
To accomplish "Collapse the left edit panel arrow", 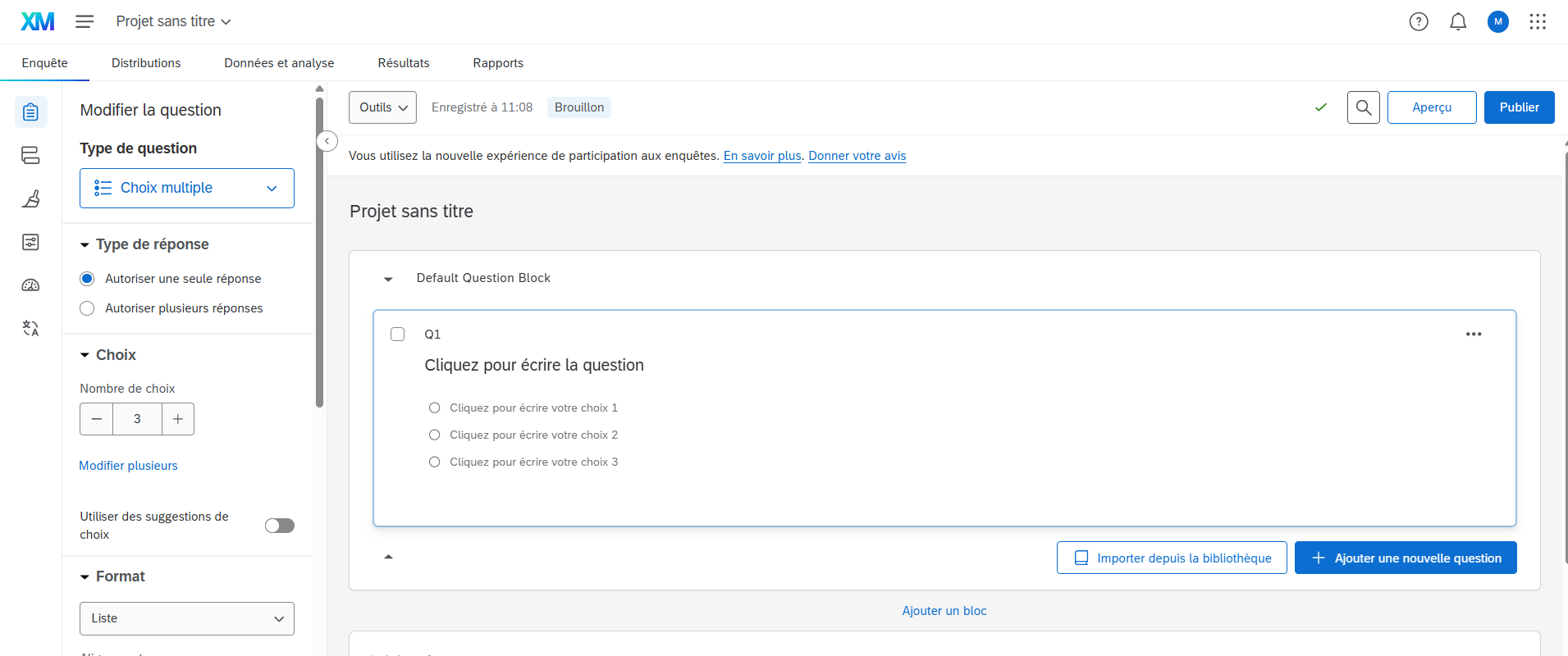I will (x=327, y=141).
